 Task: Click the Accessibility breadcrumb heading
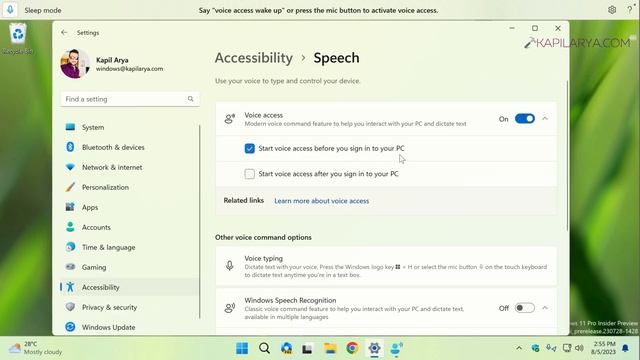254,58
